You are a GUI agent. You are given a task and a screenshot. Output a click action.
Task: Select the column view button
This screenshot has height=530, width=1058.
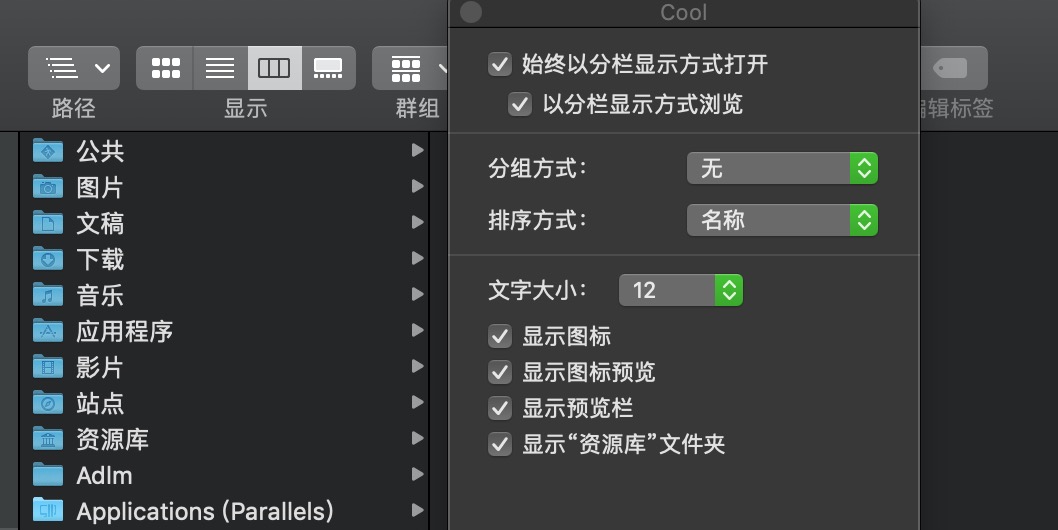[x=275, y=68]
